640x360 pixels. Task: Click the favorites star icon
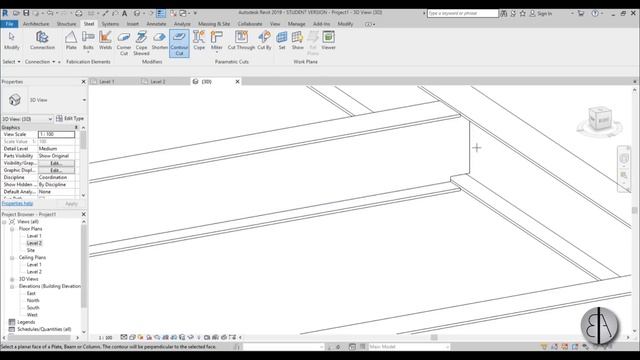click(522, 13)
